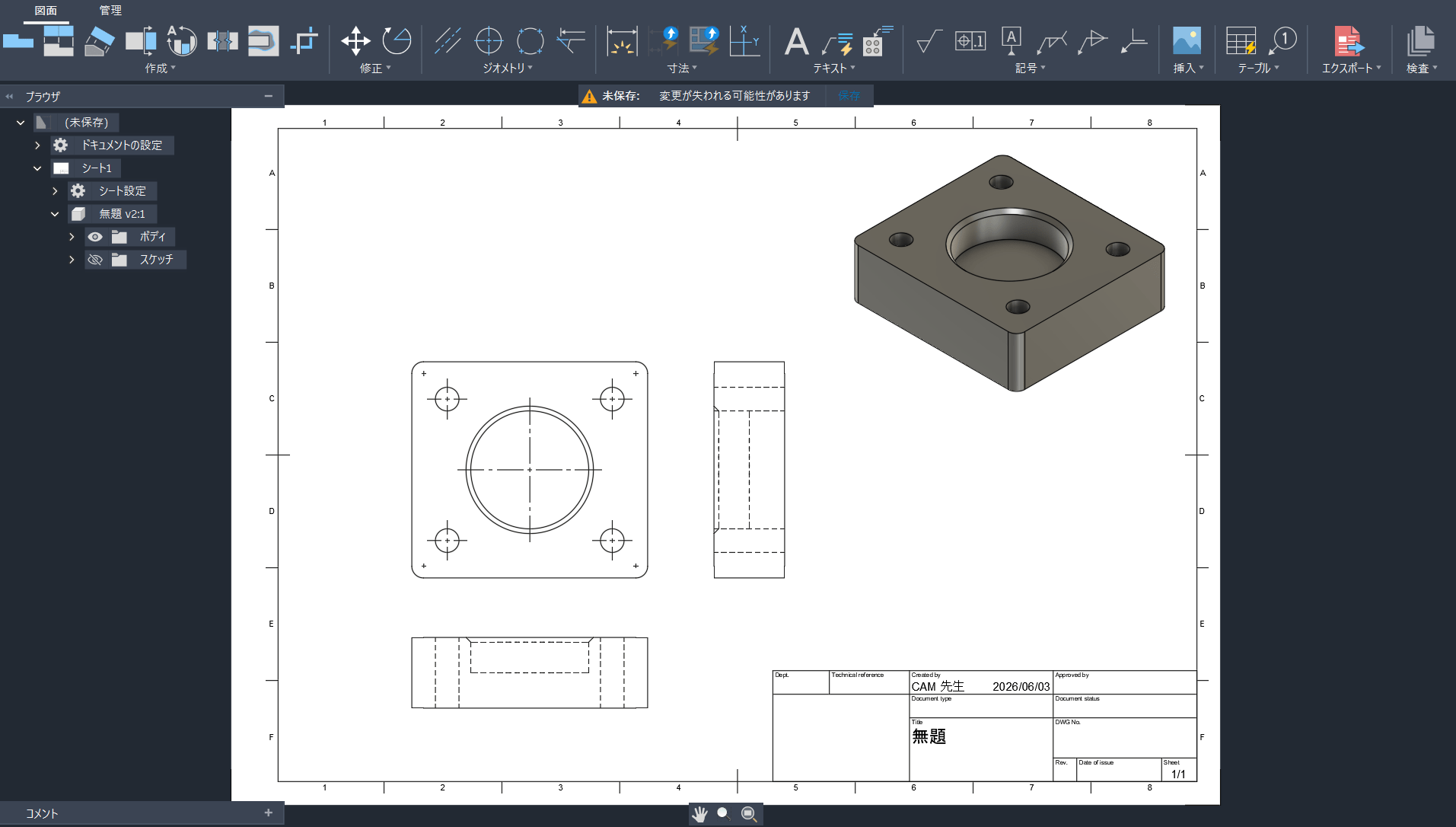Select the Leader note tool
The image size is (1456, 827).
click(x=837, y=43)
